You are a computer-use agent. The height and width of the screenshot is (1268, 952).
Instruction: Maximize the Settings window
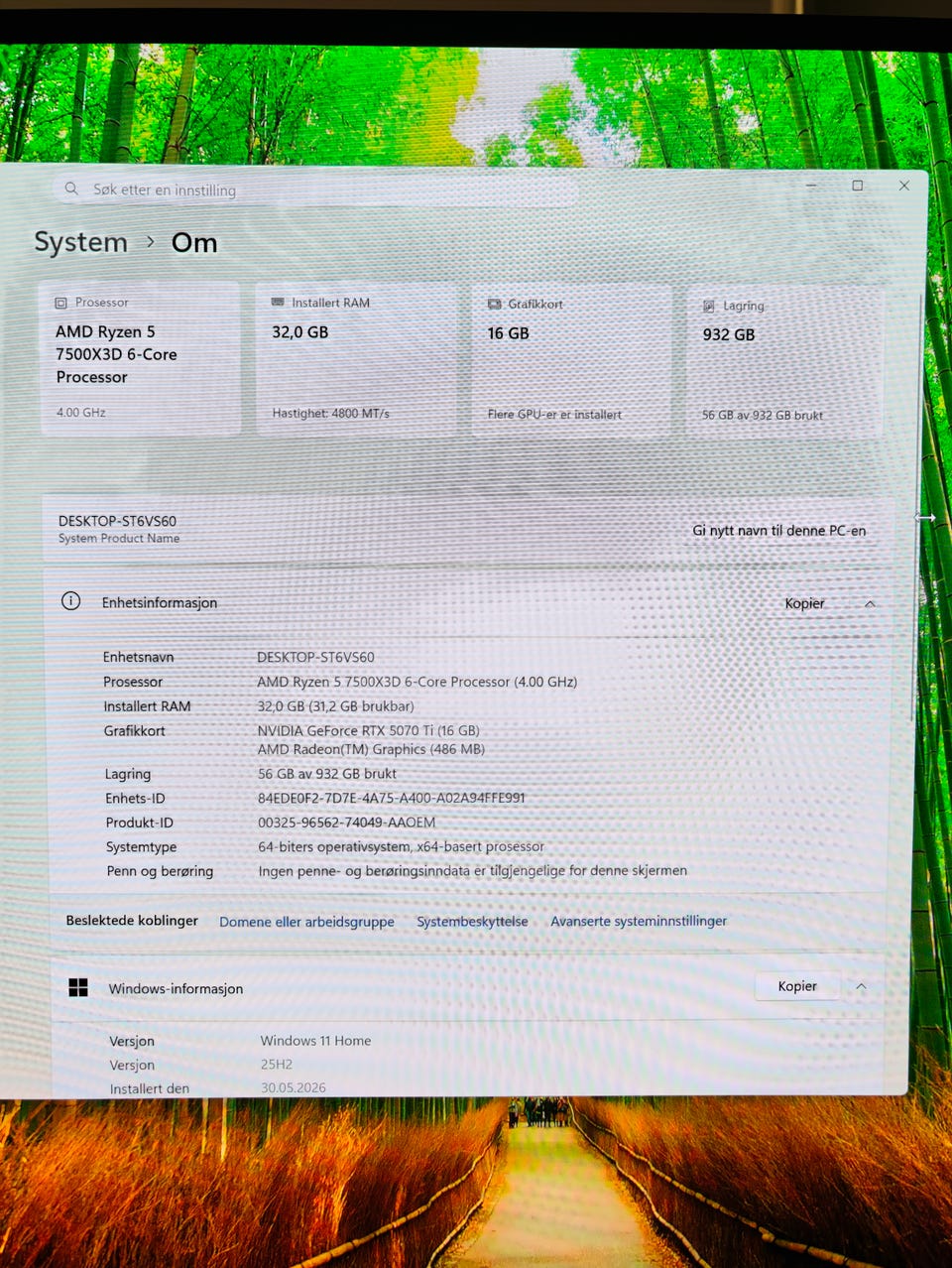(858, 186)
